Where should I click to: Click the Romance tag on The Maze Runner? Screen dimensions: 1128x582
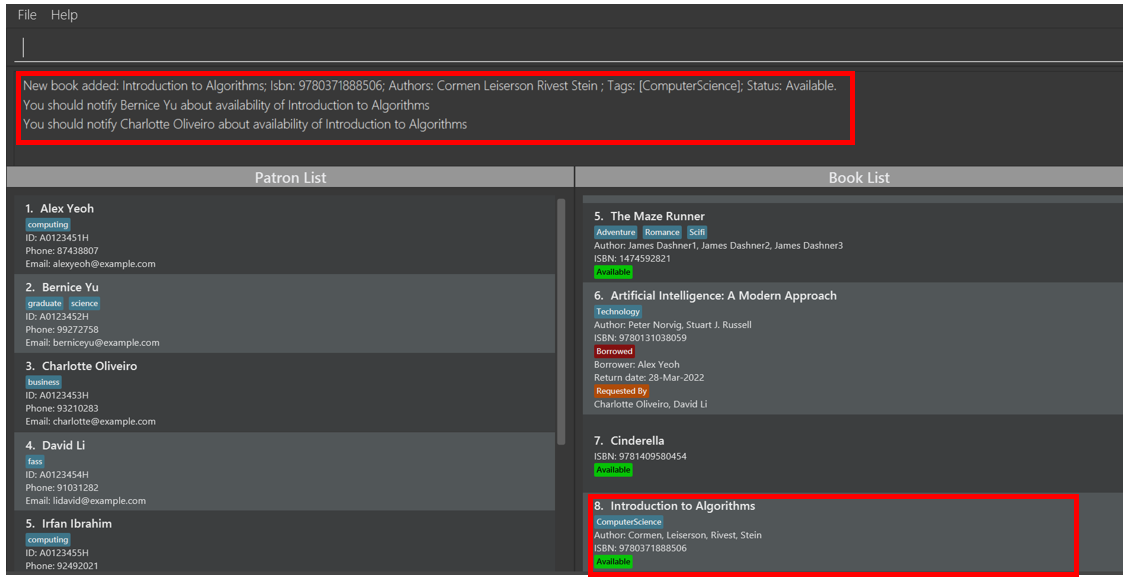click(x=661, y=232)
